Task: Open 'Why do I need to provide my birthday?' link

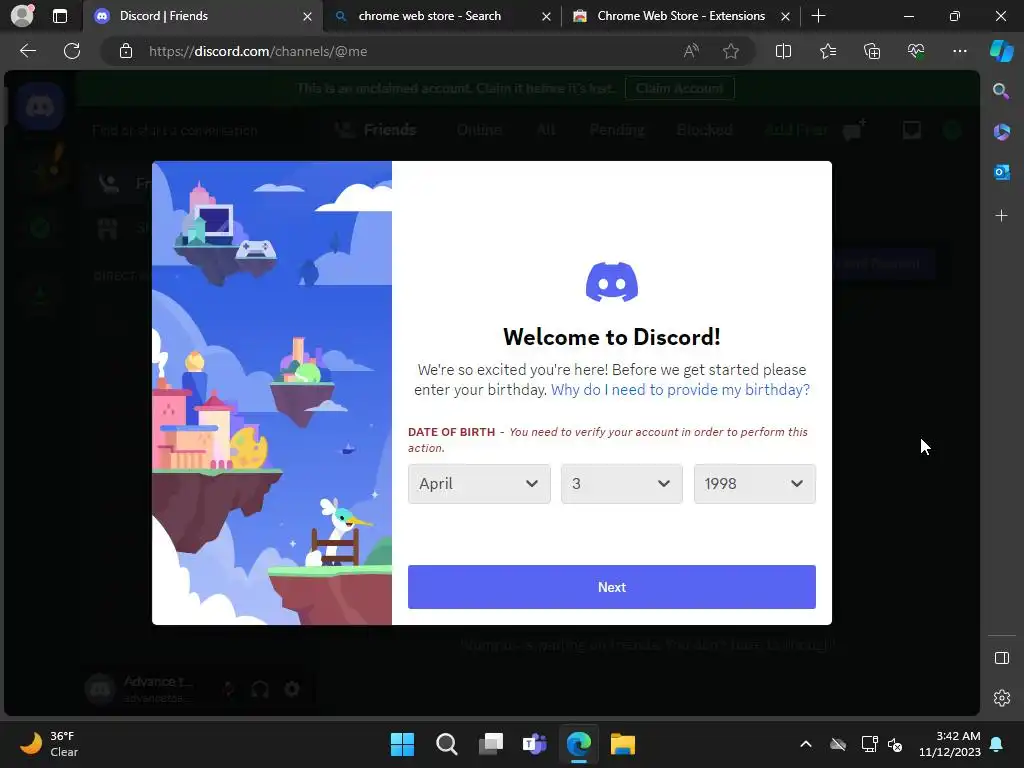Action: click(x=680, y=390)
